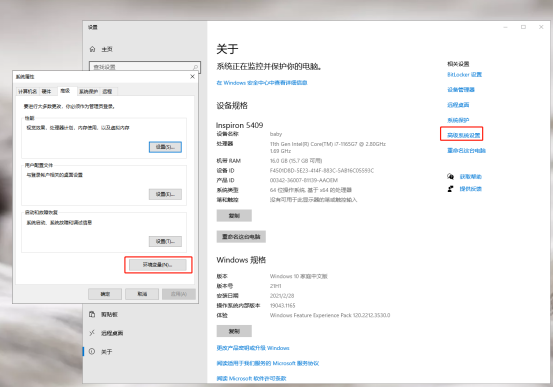
Task: Open 更改产品密钥或升级 Windows link
Action: click(253, 348)
